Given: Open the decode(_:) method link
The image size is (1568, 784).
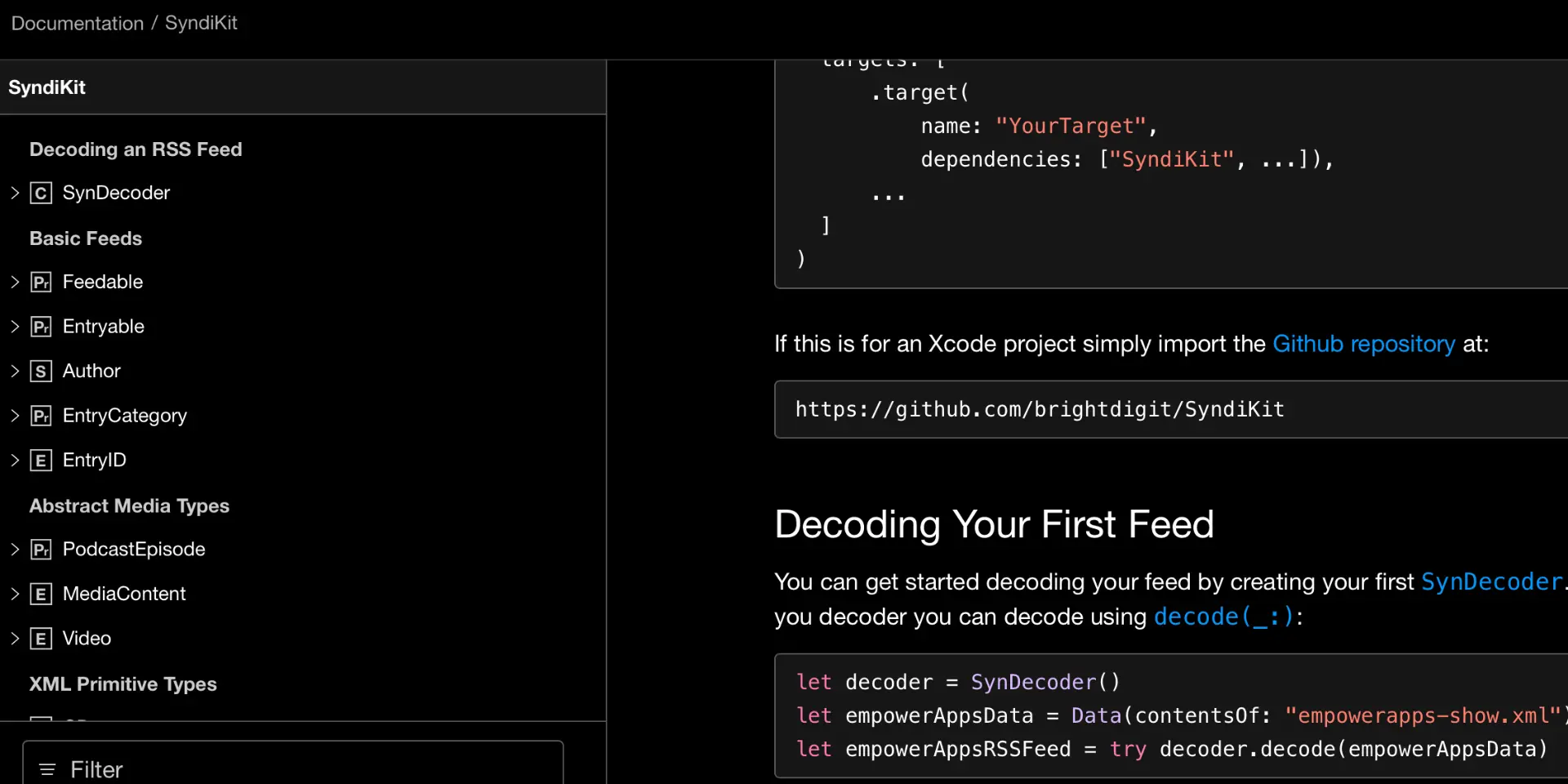Looking at the screenshot, I should coord(1223,617).
